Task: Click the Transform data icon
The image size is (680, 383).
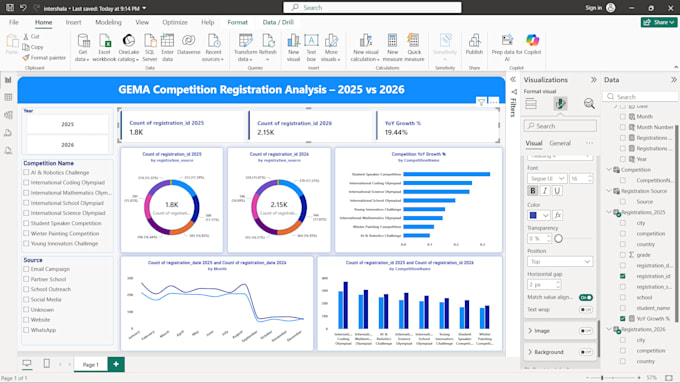Action: click(x=245, y=41)
